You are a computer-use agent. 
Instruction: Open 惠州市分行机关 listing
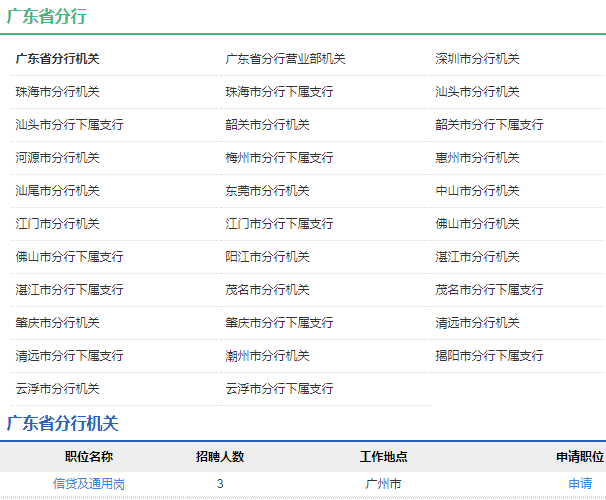[477, 158]
